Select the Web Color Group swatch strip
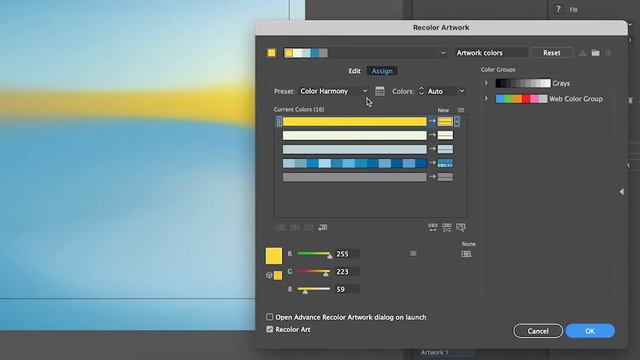The image size is (640, 360). (x=521, y=99)
